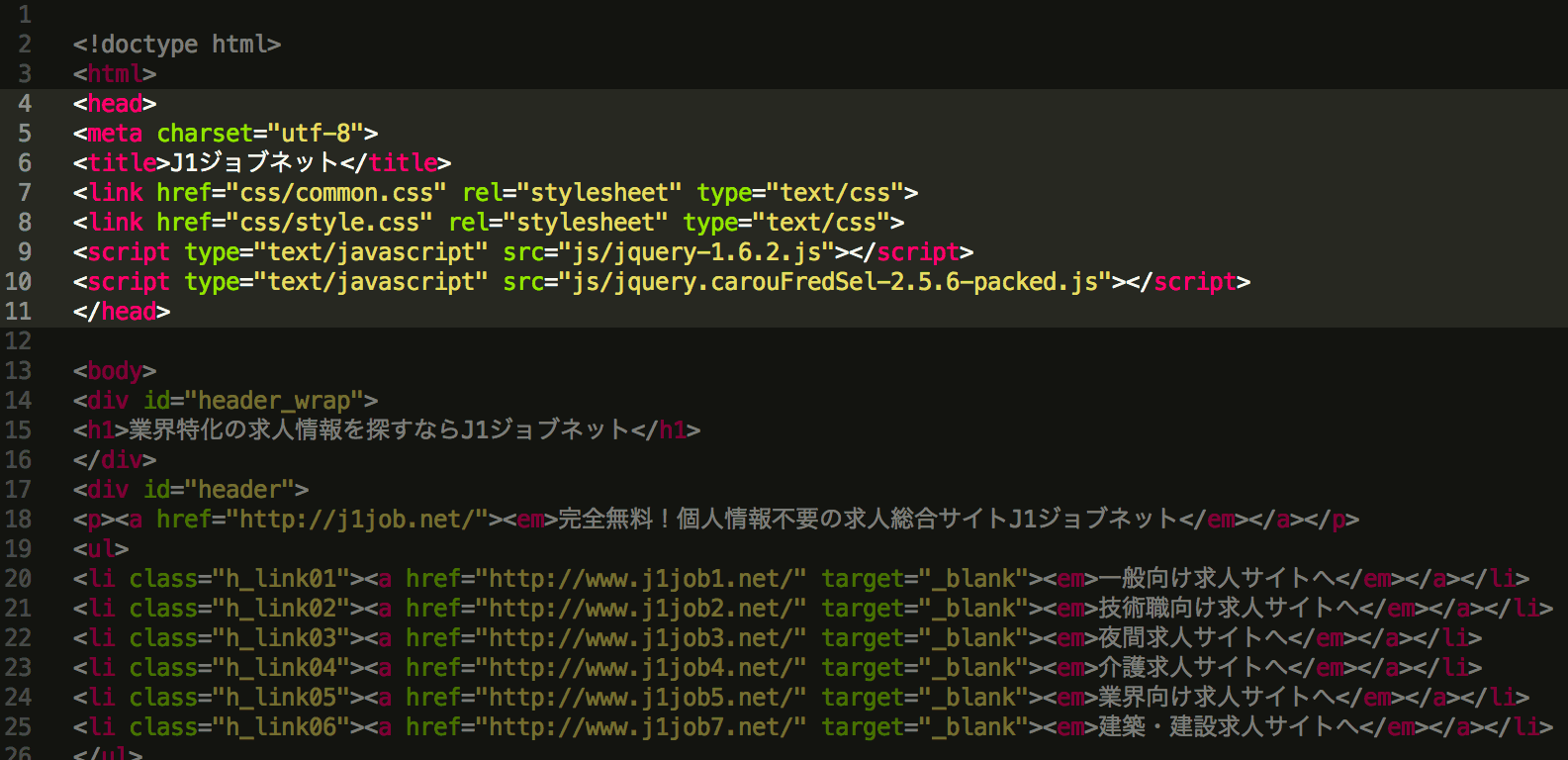Click the class h_link05 attribute
The image size is (1568, 760).
[x=239, y=698]
